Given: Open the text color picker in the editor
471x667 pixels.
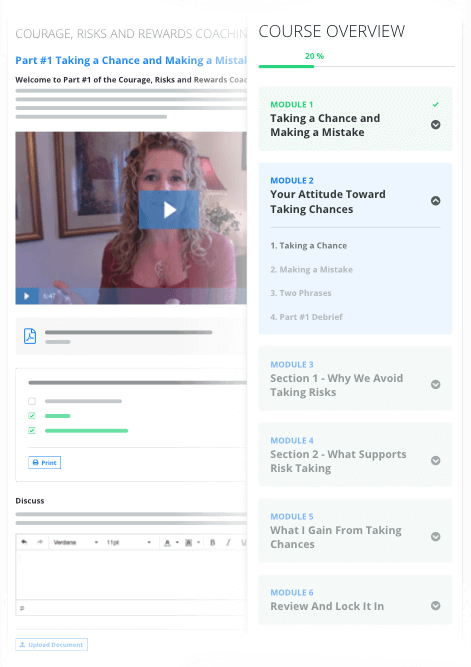Looking at the screenshot, I should [x=167, y=542].
